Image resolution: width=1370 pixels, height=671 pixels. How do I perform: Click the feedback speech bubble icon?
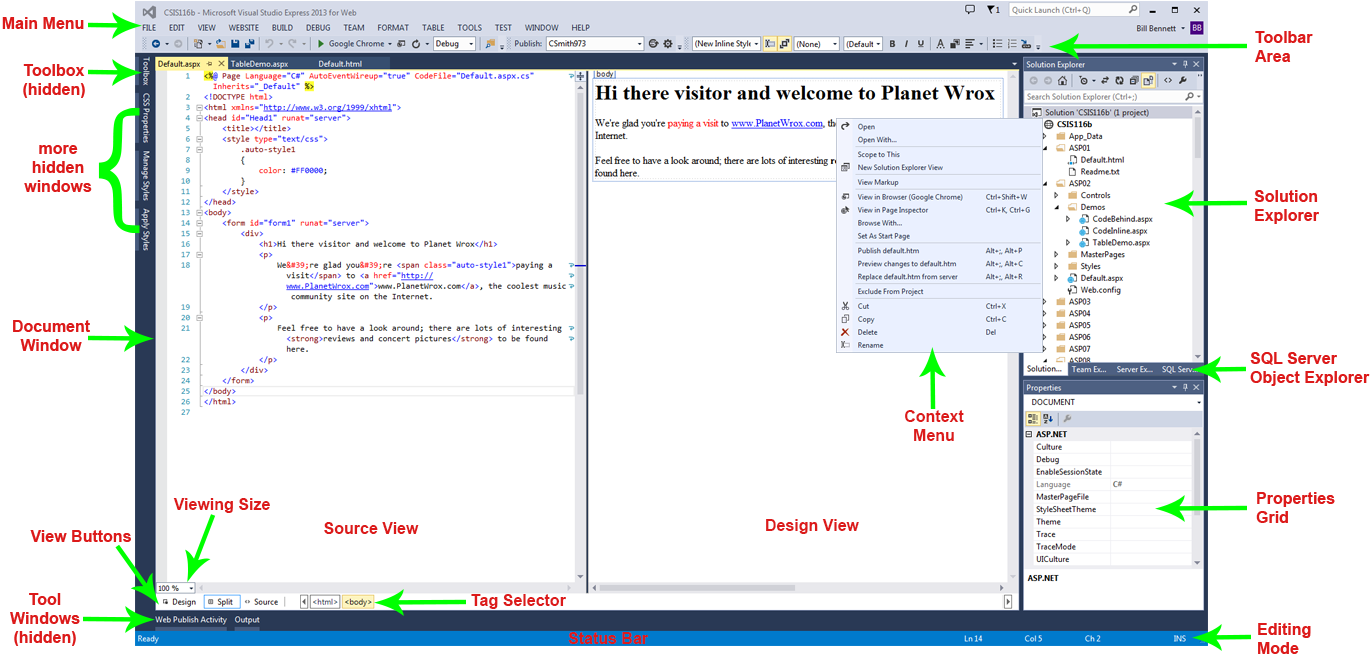[970, 9]
